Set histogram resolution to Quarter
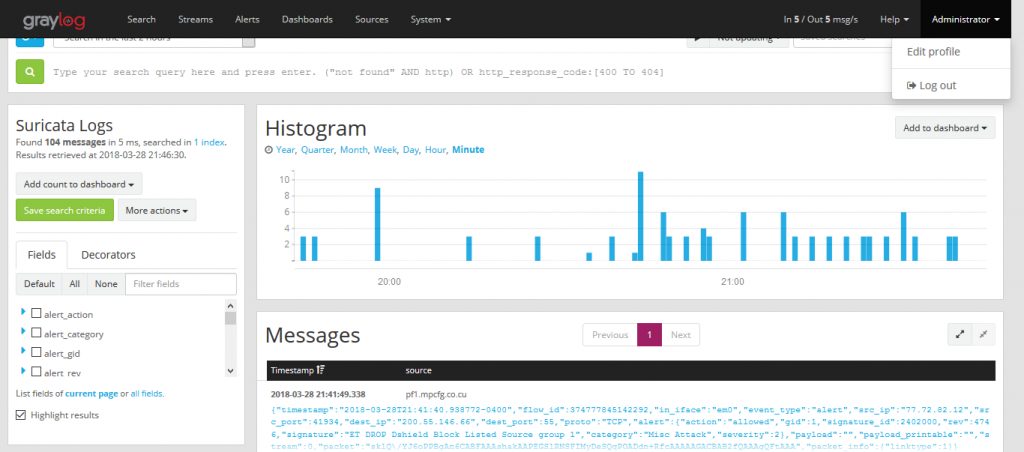 [317, 150]
